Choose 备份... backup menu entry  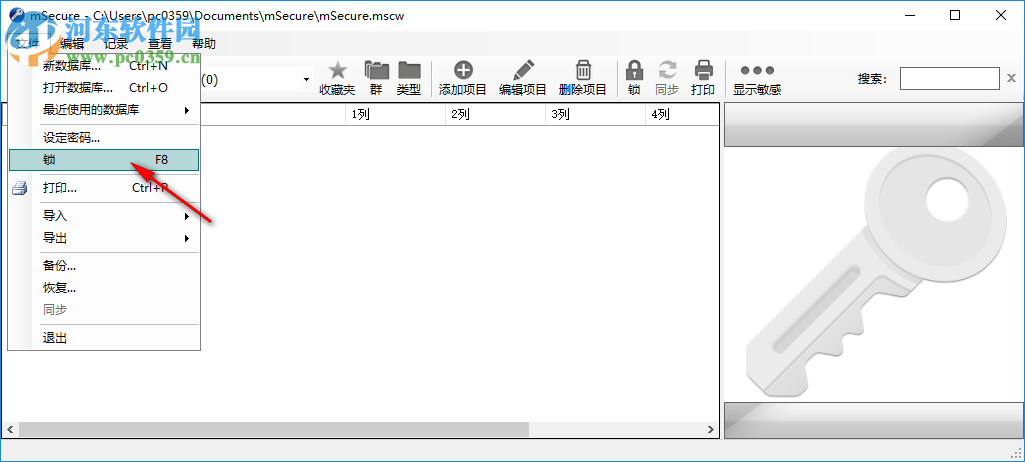104,266
